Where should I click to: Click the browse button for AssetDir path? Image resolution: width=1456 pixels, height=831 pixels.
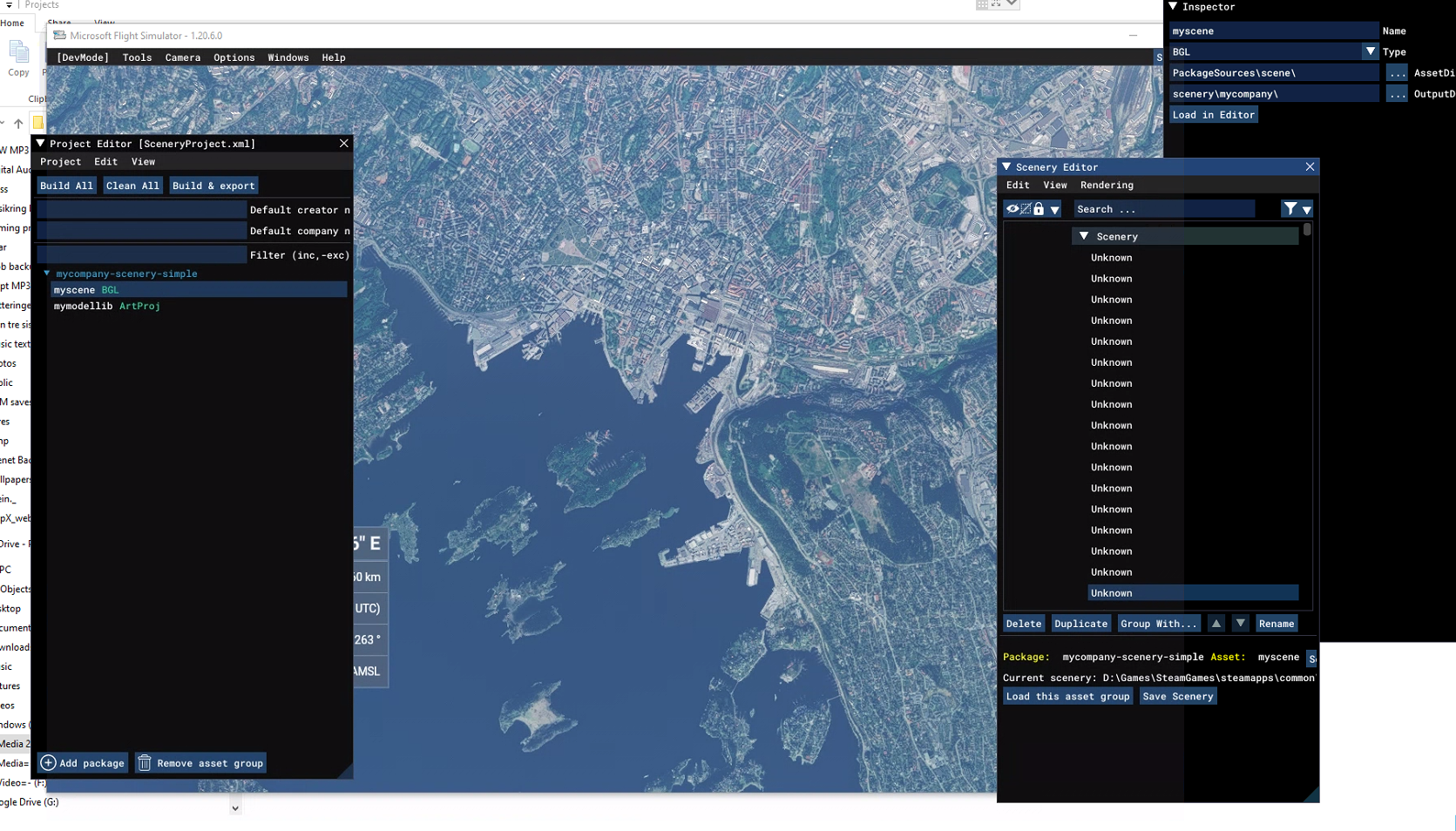tap(1397, 73)
